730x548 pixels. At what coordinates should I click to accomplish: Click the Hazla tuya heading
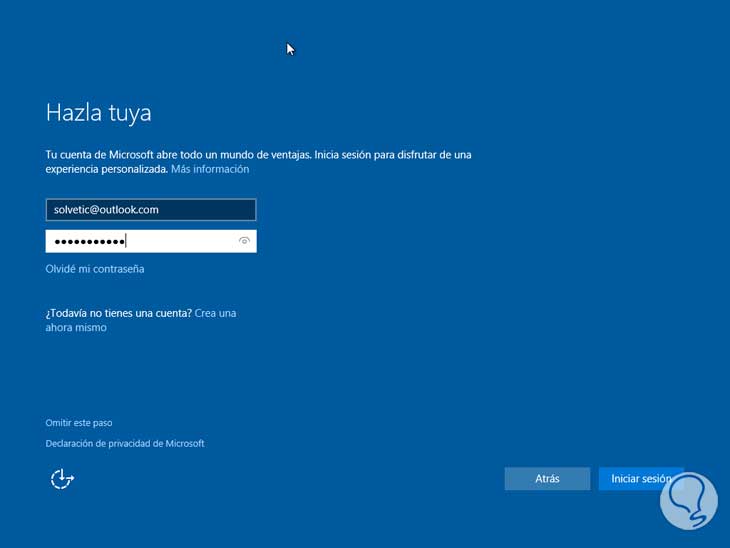(99, 113)
